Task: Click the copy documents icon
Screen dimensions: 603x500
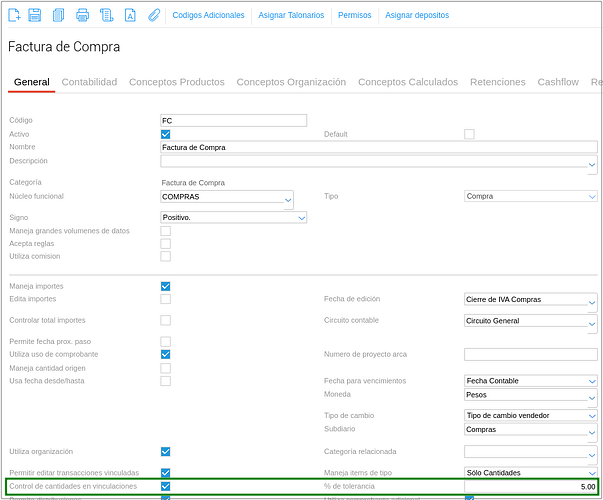Action: click(59, 15)
